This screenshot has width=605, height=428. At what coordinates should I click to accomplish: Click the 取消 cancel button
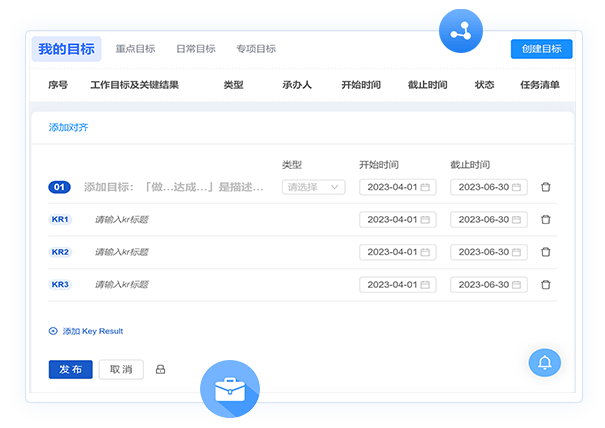coord(121,369)
